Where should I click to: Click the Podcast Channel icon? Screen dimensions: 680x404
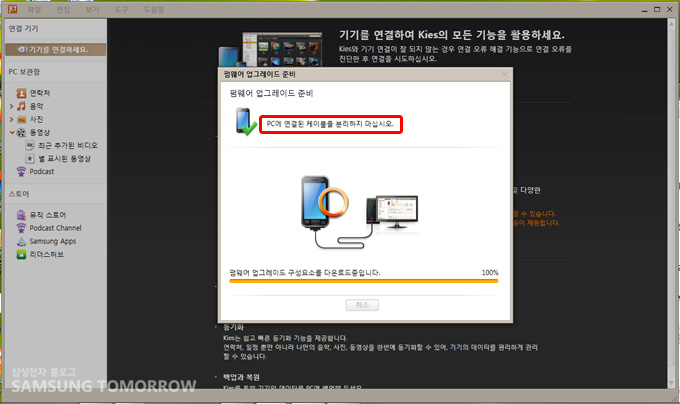[21, 228]
